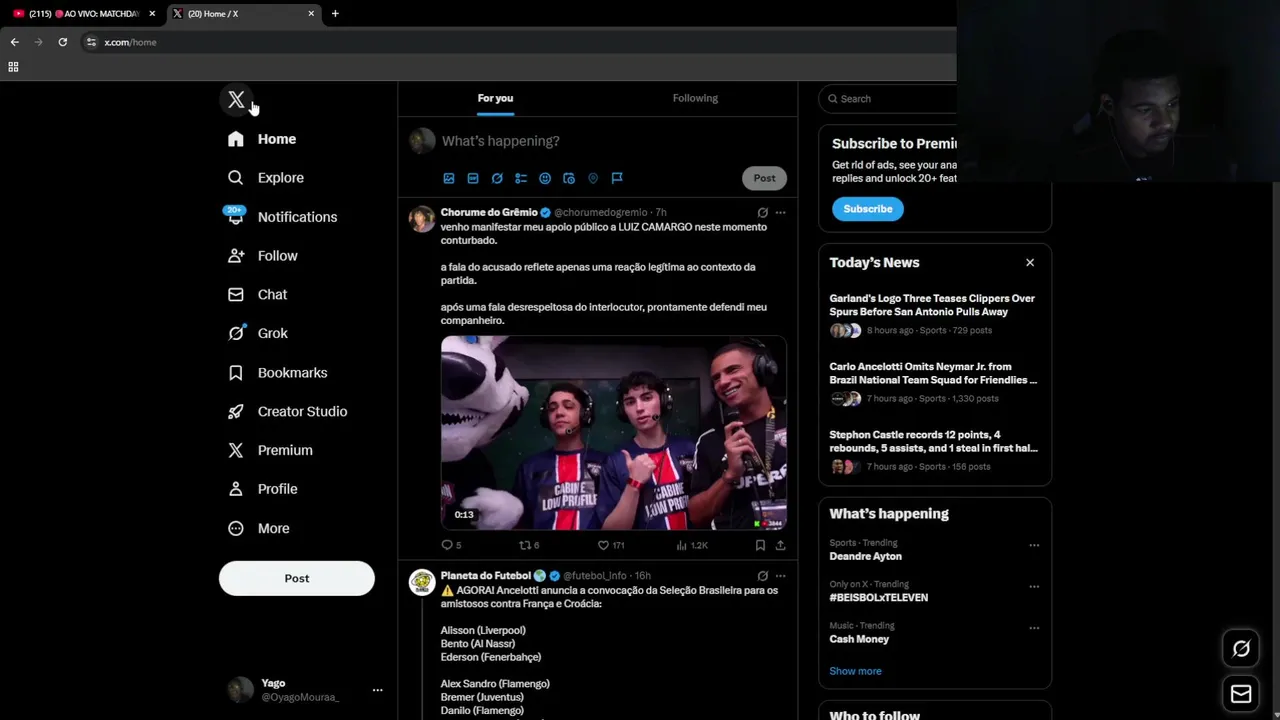Bookmark the Chorume do Grêmio post
The width and height of the screenshot is (1280, 720).
click(760, 545)
